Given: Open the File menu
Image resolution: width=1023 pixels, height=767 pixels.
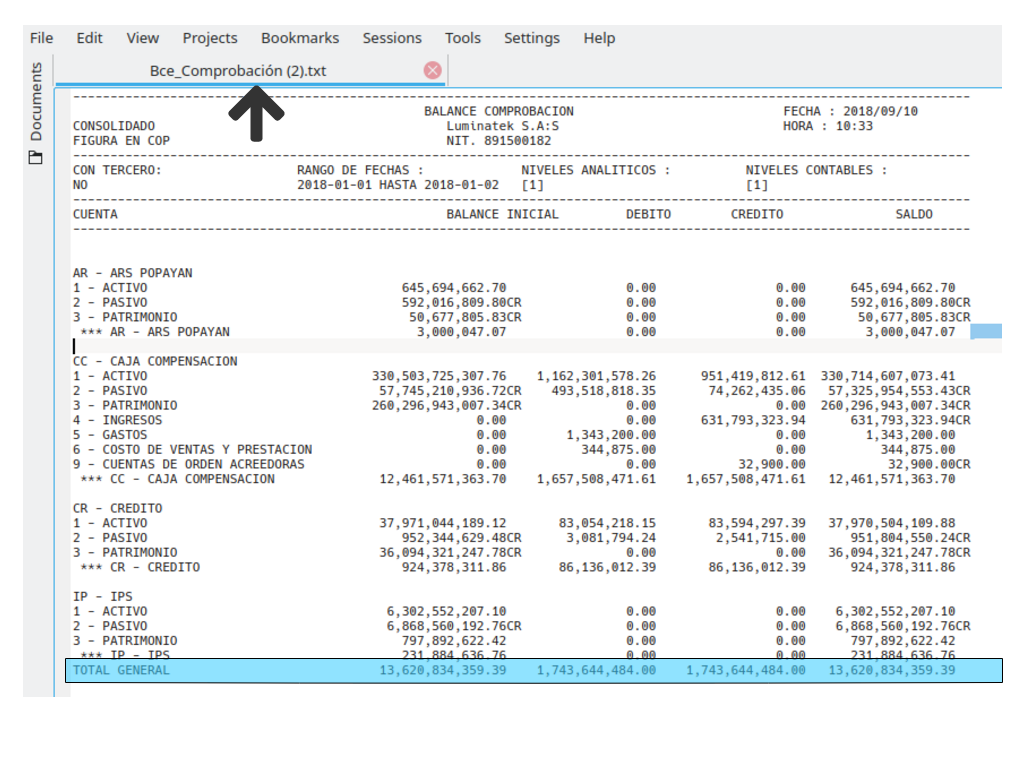Looking at the screenshot, I should 42,38.
